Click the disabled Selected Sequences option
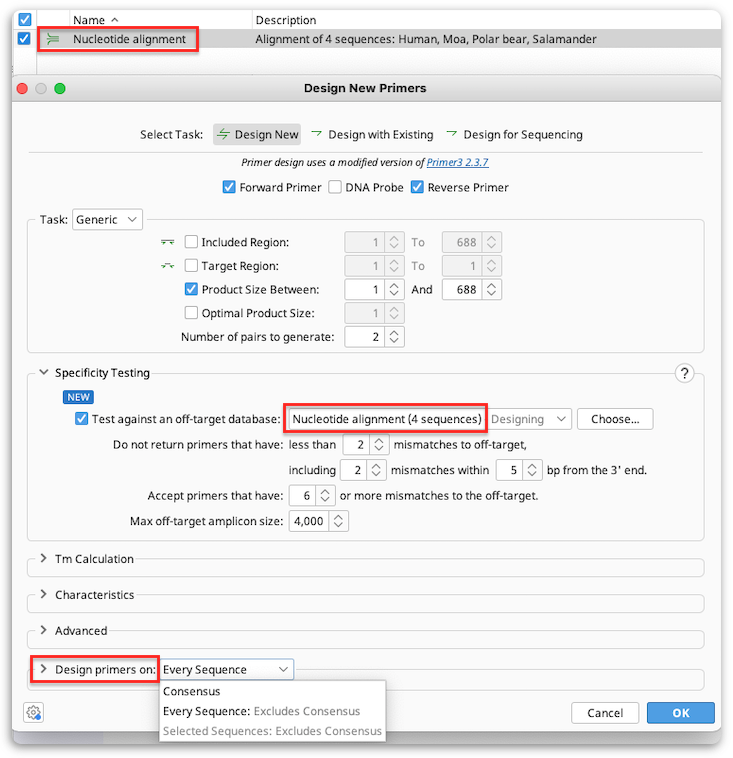733x758 pixels. click(x=272, y=731)
